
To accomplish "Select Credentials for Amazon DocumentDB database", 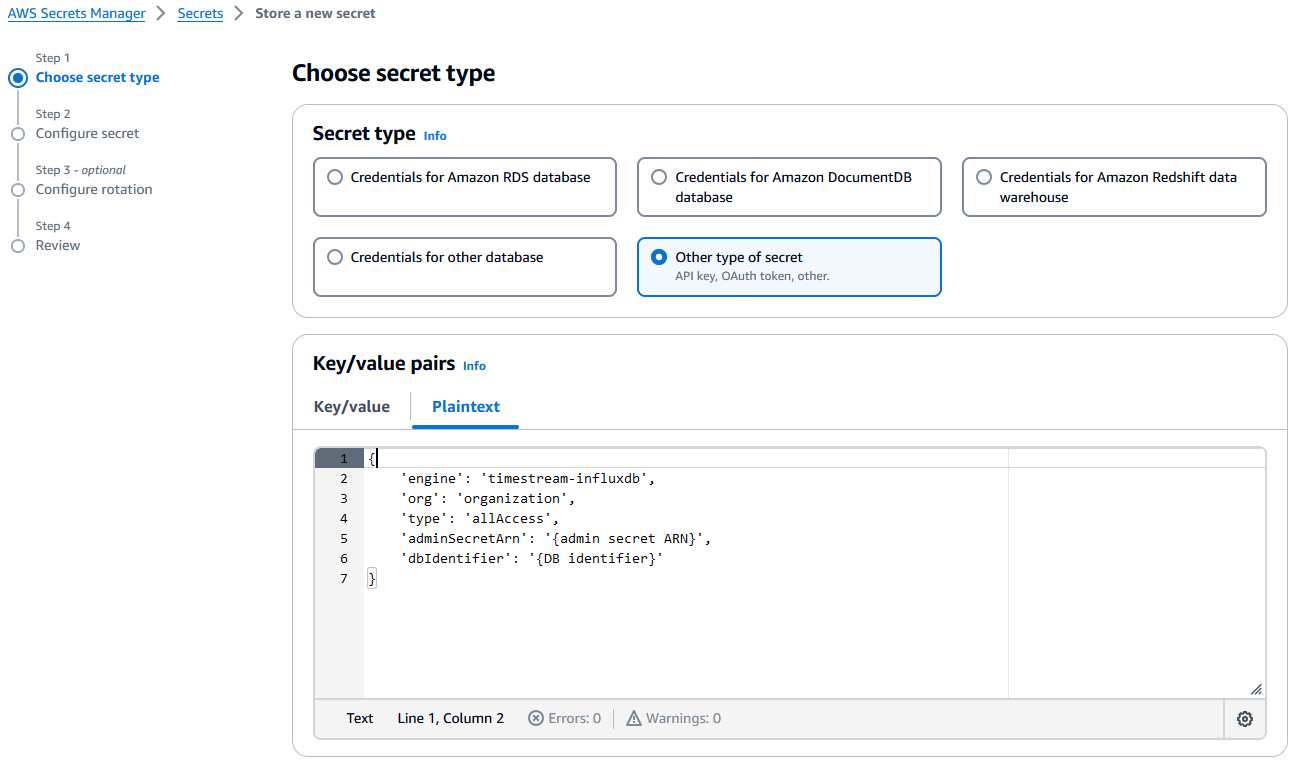I will 659,177.
